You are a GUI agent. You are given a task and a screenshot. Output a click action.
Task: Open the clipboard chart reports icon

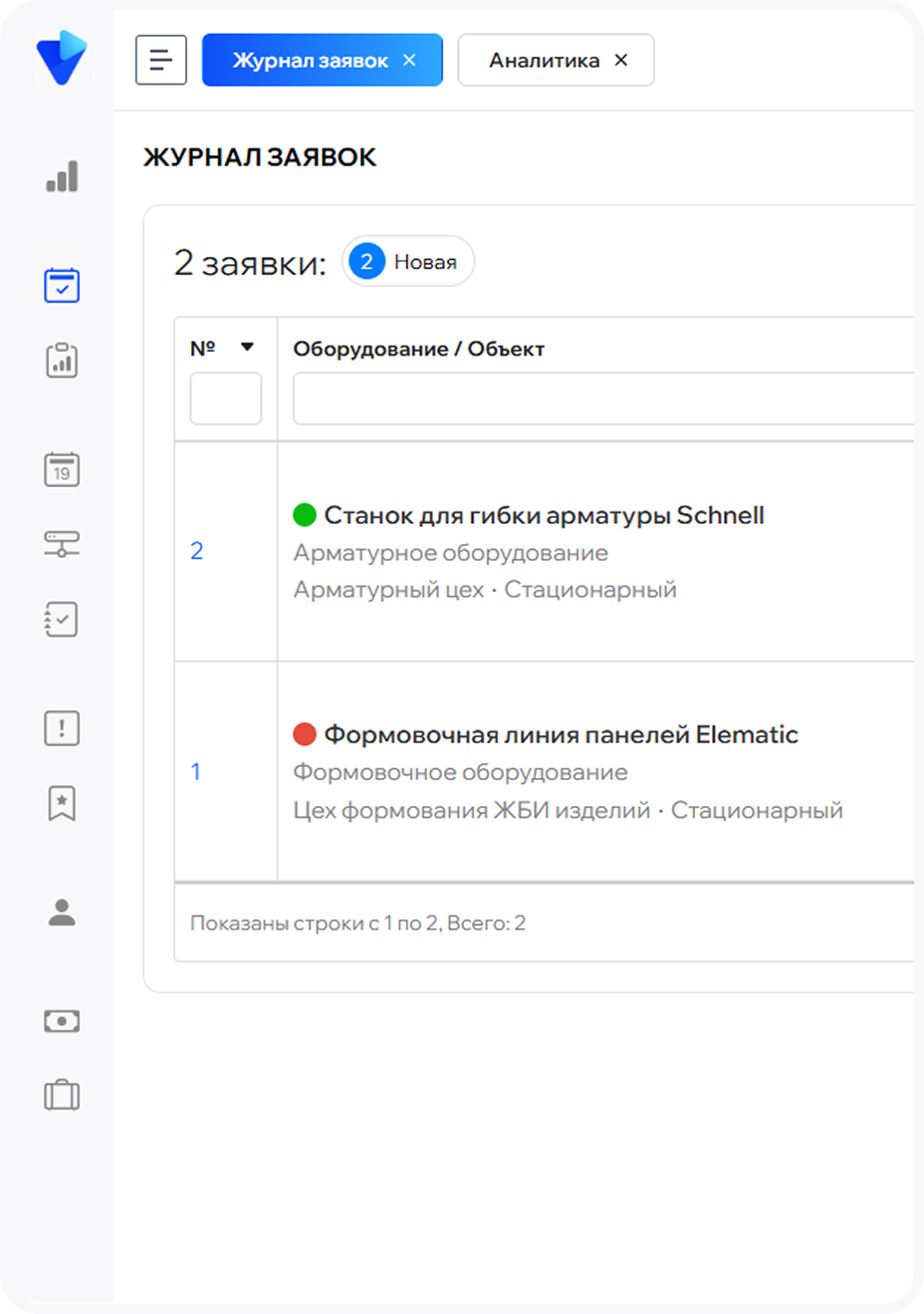tap(62, 361)
